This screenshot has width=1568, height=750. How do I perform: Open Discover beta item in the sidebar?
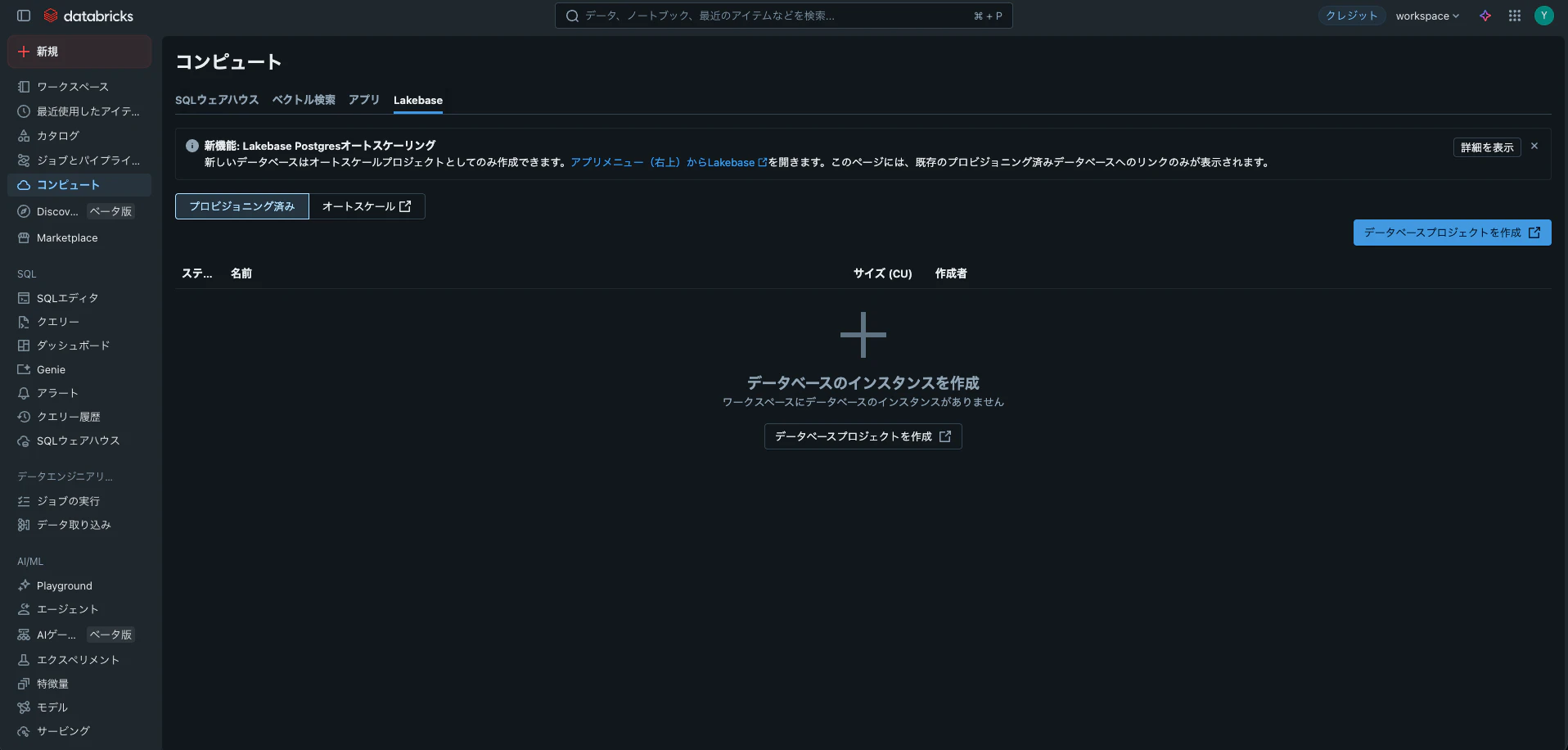point(79,211)
